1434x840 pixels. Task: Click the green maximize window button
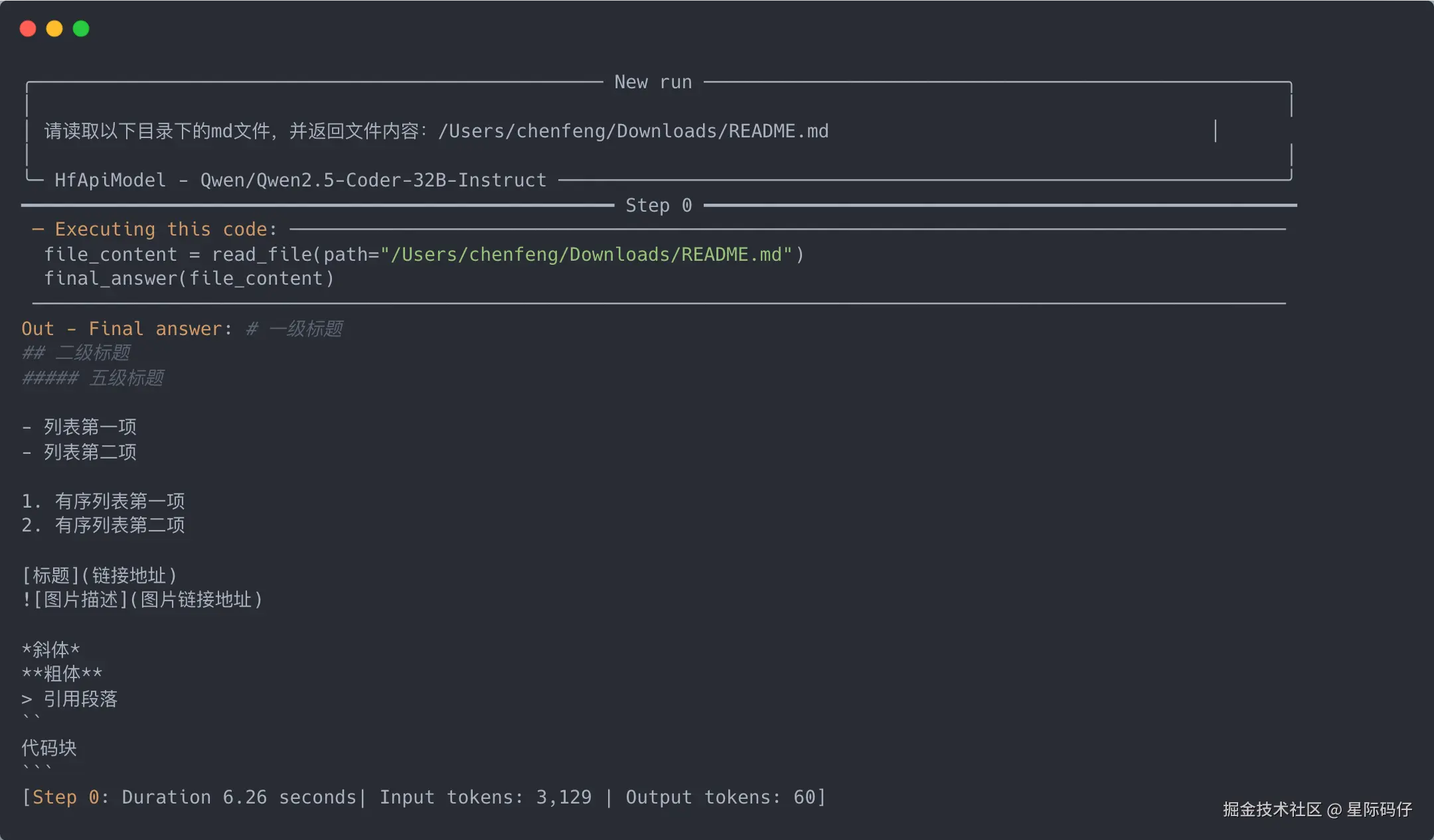point(81,29)
